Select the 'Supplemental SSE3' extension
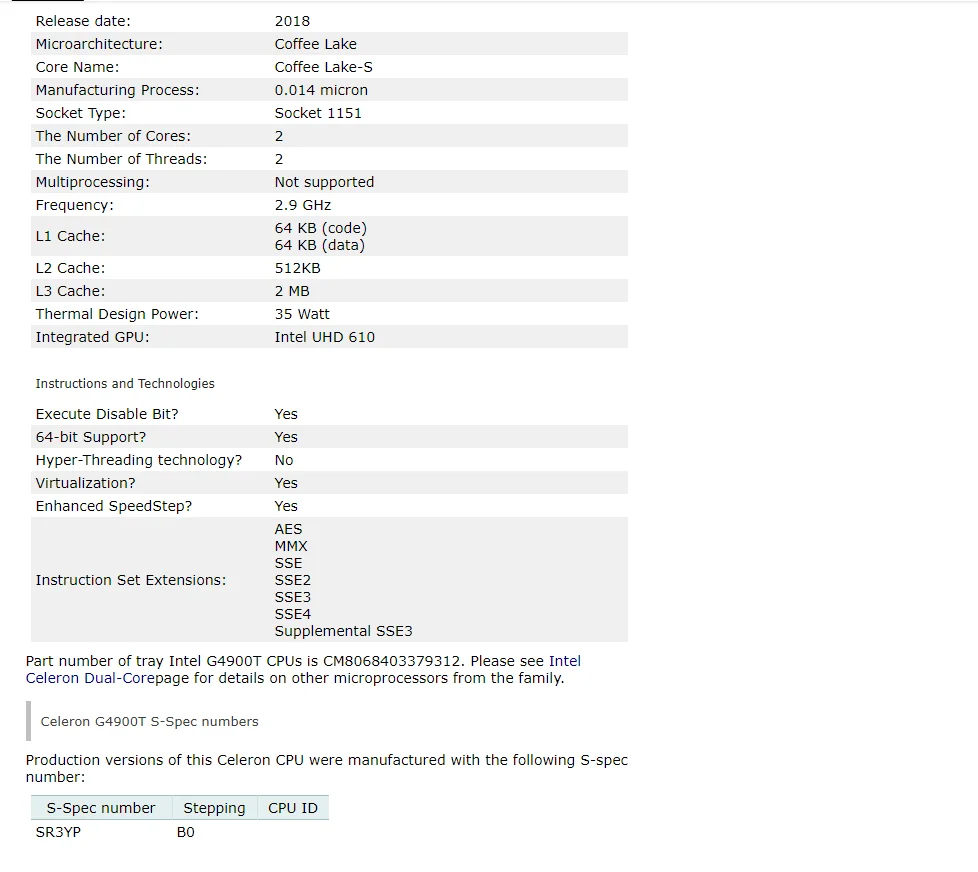The width and height of the screenshot is (978, 872). [343, 631]
